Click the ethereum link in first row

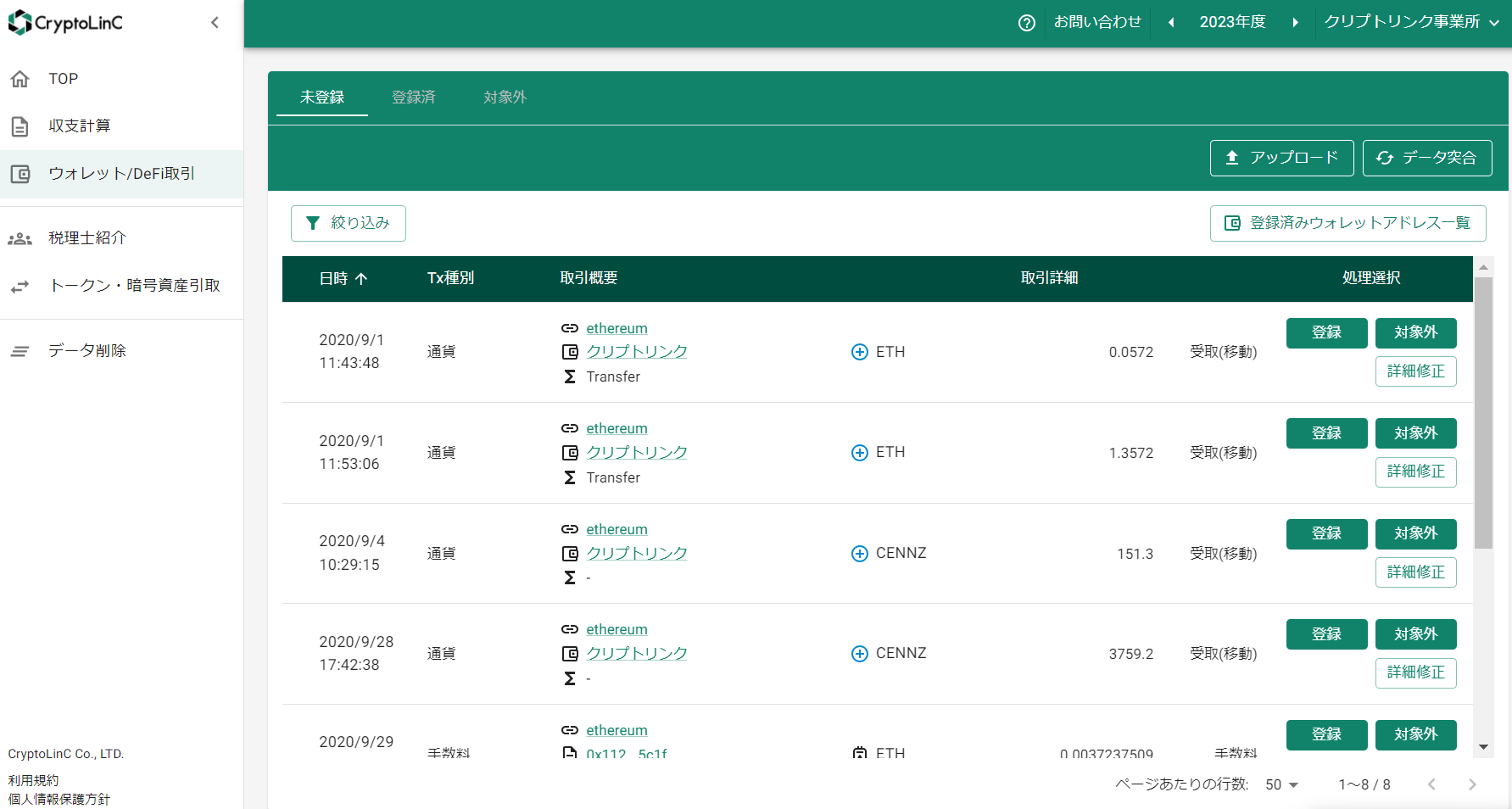click(x=617, y=328)
